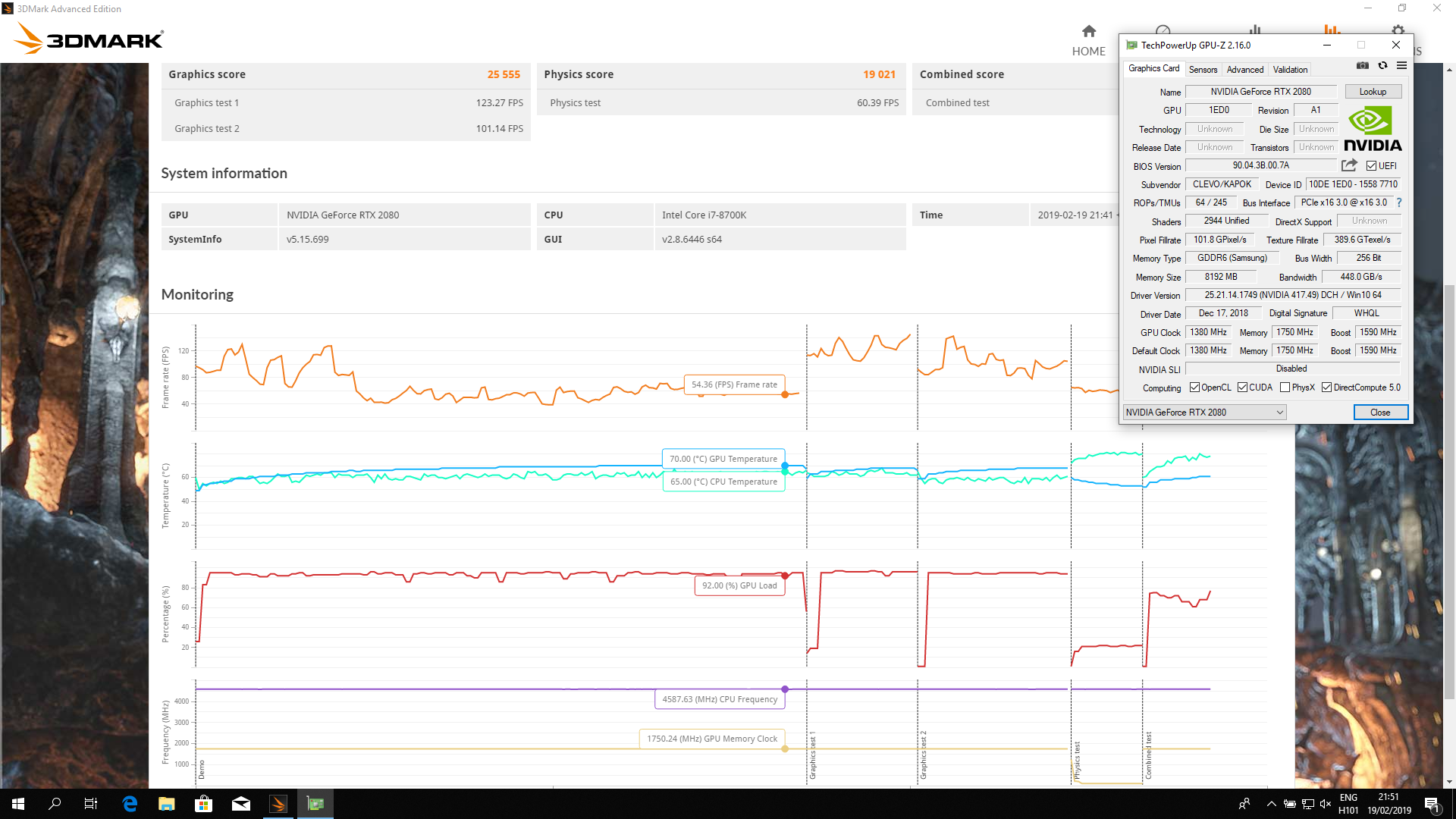Click the NVIDIA logo in GPU-Z

(x=1373, y=130)
